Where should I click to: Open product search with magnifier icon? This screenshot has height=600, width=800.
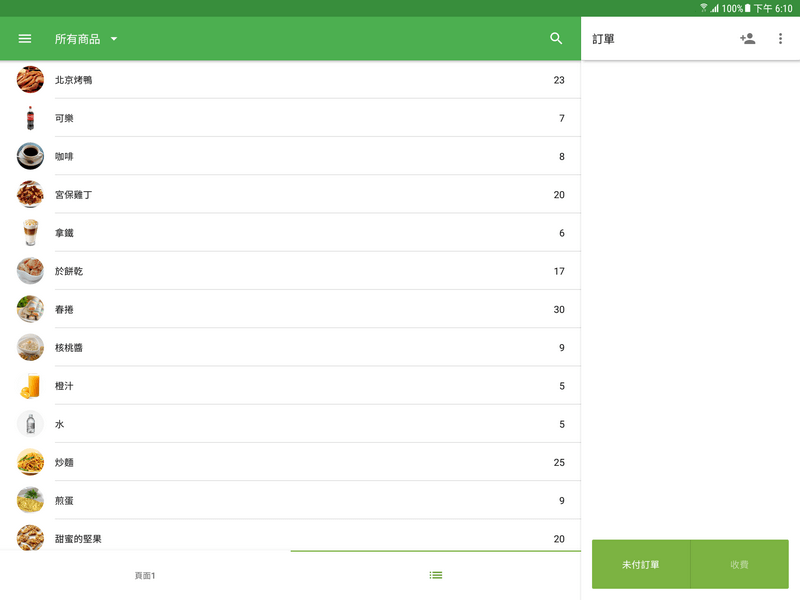tap(557, 39)
